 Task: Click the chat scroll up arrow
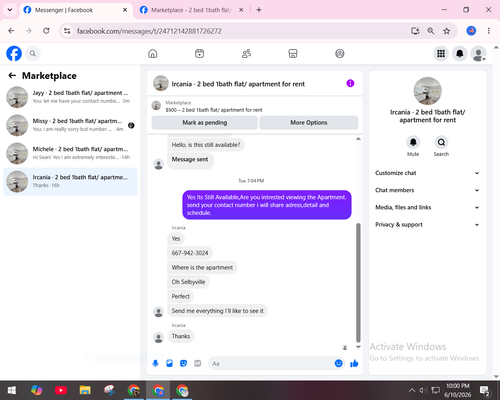click(x=358, y=139)
